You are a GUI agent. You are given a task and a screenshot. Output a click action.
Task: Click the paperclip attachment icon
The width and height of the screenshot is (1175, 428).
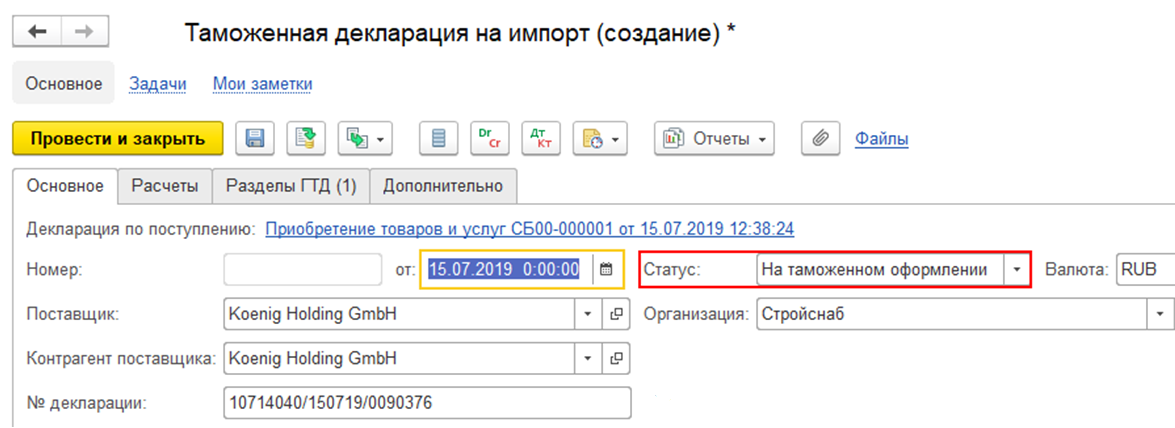point(821,139)
